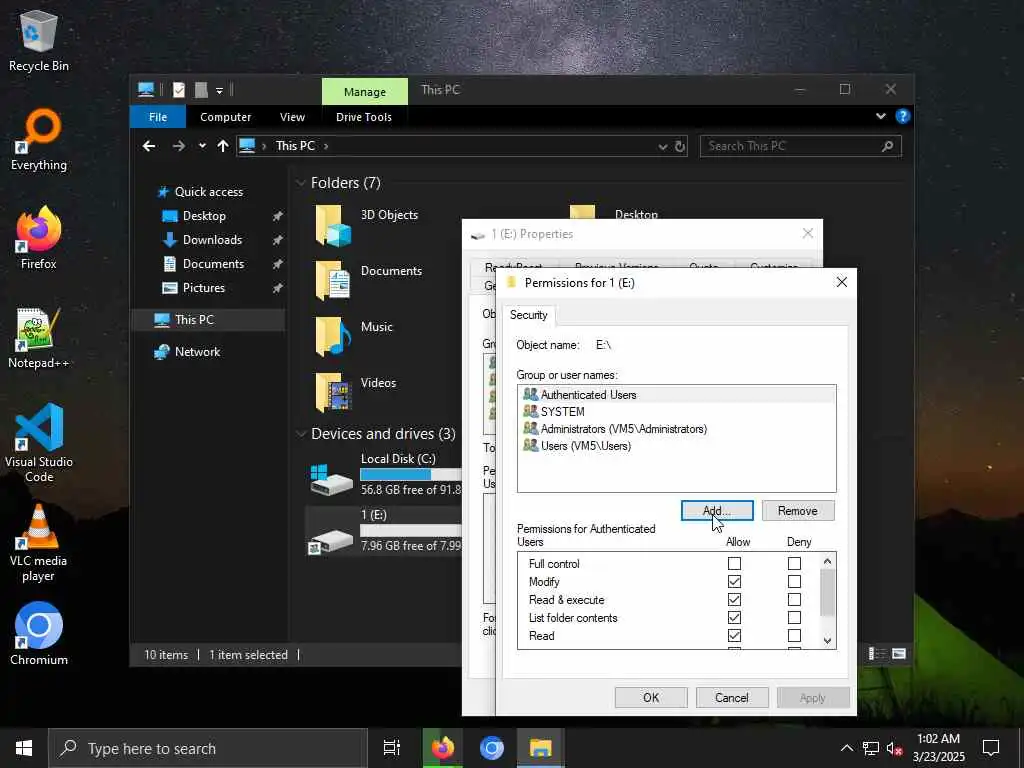1024x768 pixels.
Task: Open the recent locations dropdown arrow
Action: tap(202, 146)
